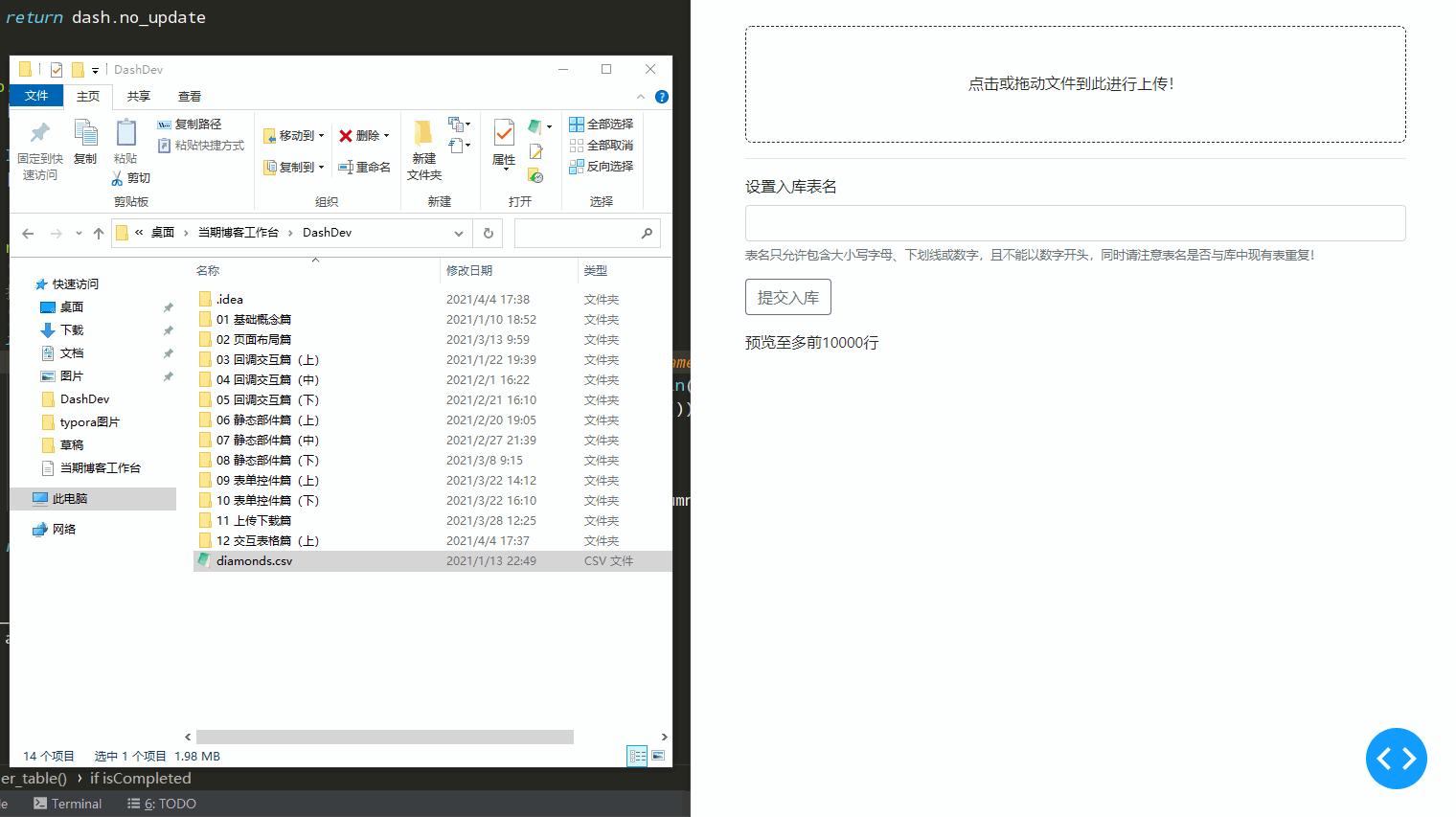Click the 属性 (Properties) checkmark icon
Viewport: 1456px width, 817px height.
504,132
